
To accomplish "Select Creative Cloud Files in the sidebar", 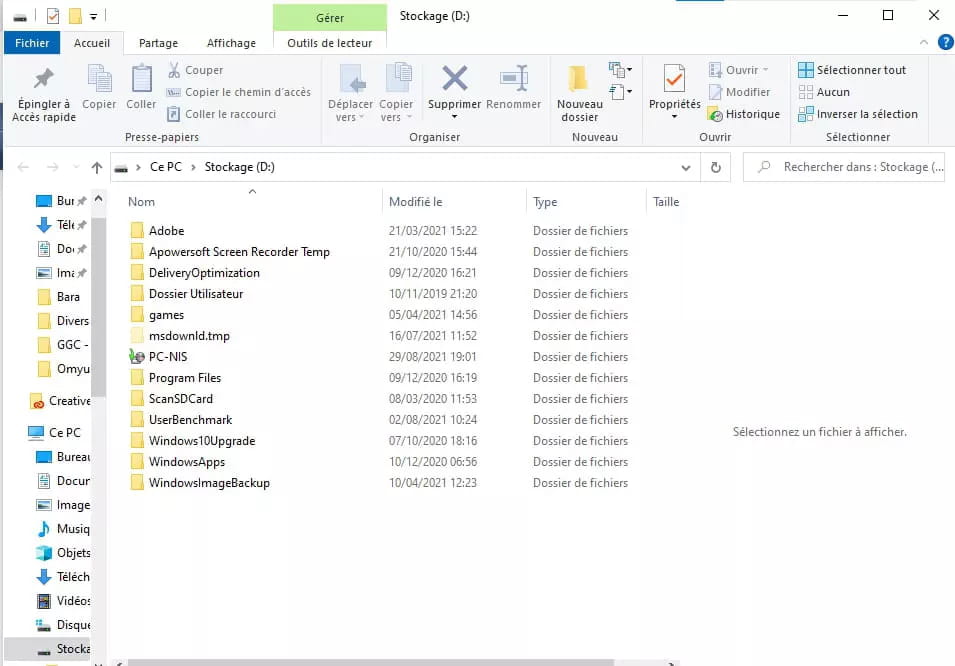I will click(x=60, y=401).
